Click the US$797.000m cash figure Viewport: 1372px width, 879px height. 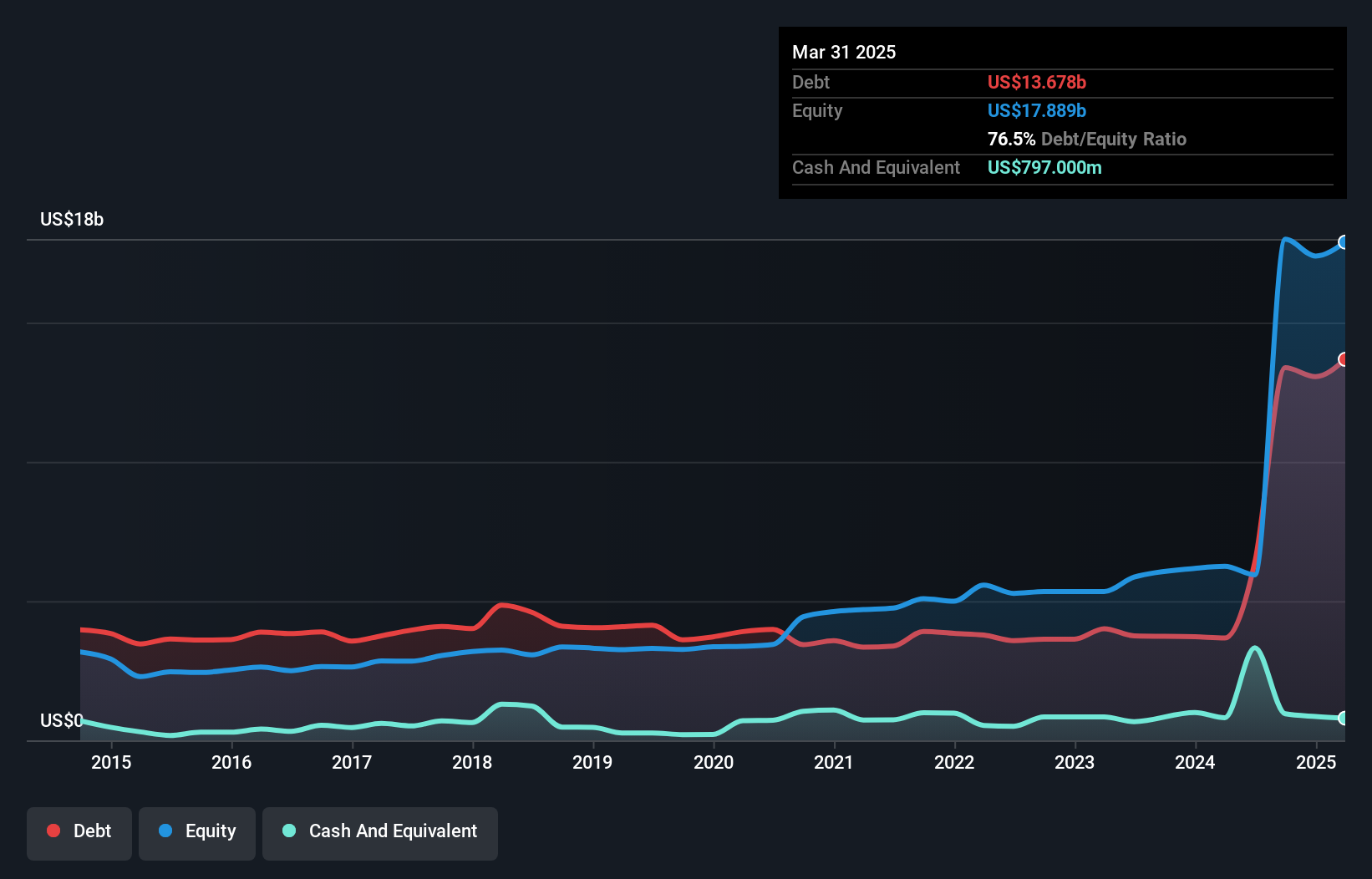coord(1044,167)
